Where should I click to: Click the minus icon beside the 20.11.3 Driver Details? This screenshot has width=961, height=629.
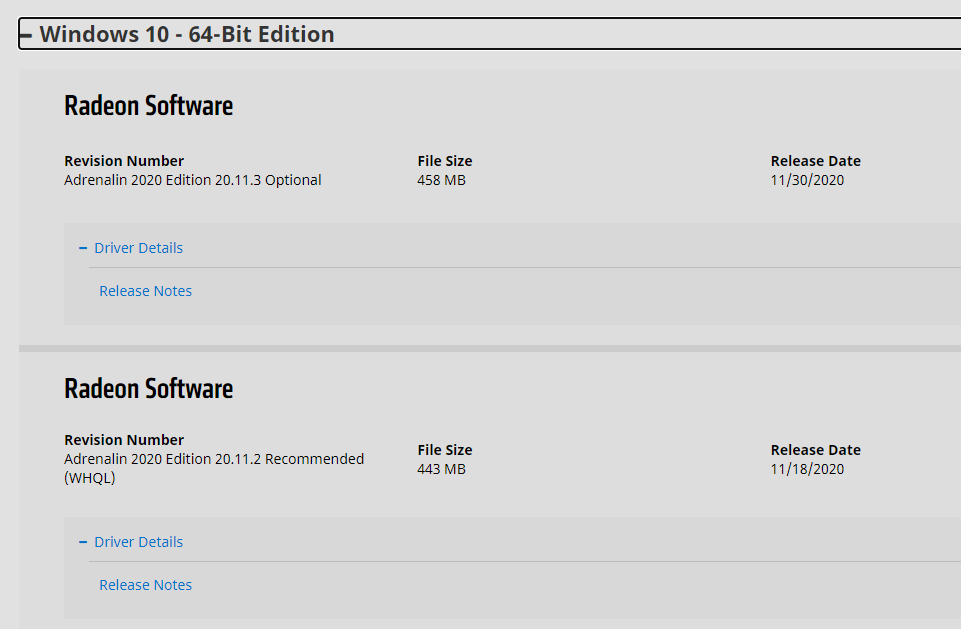tap(83, 248)
